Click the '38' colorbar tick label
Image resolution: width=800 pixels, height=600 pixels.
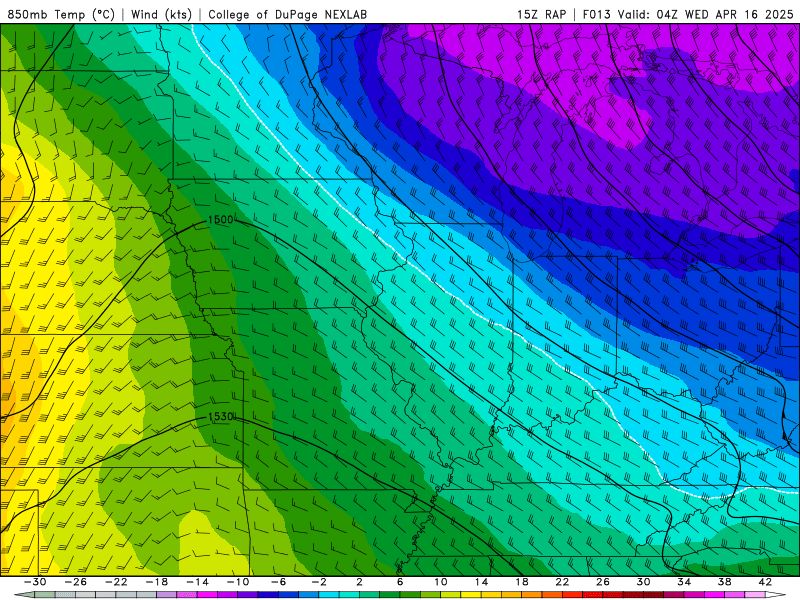click(724, 582)
